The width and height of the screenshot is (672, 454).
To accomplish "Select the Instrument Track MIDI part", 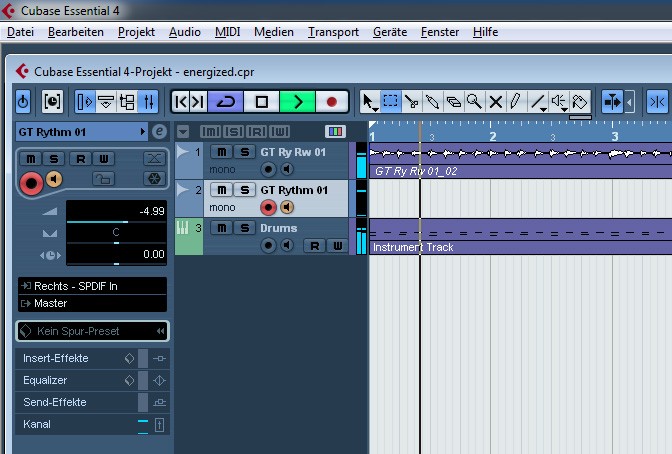I will [x=520, y=237].
